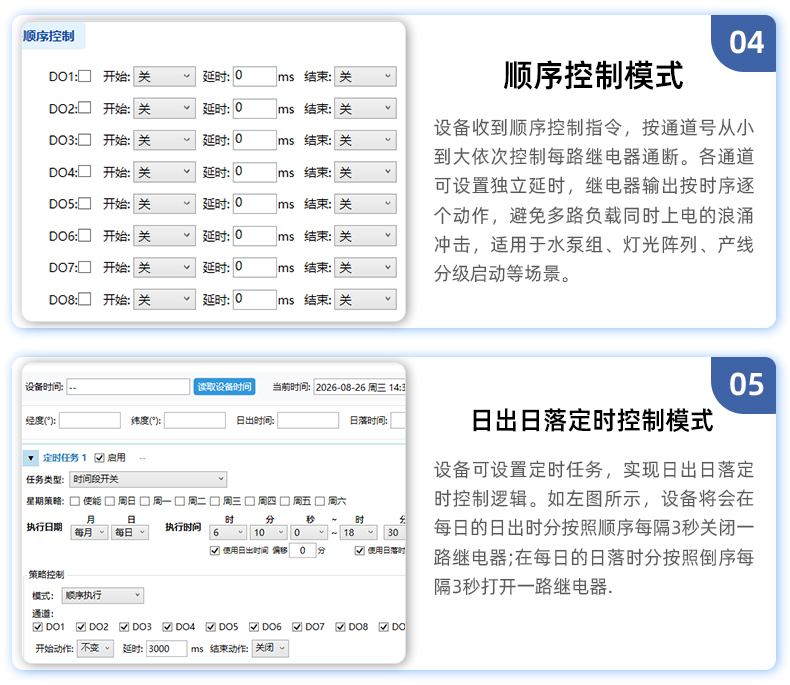Open the 模式 顺序执行 dropdown
Image resolution: width=790 pixels, height=685 pixels.
click(x=103, y=595)
